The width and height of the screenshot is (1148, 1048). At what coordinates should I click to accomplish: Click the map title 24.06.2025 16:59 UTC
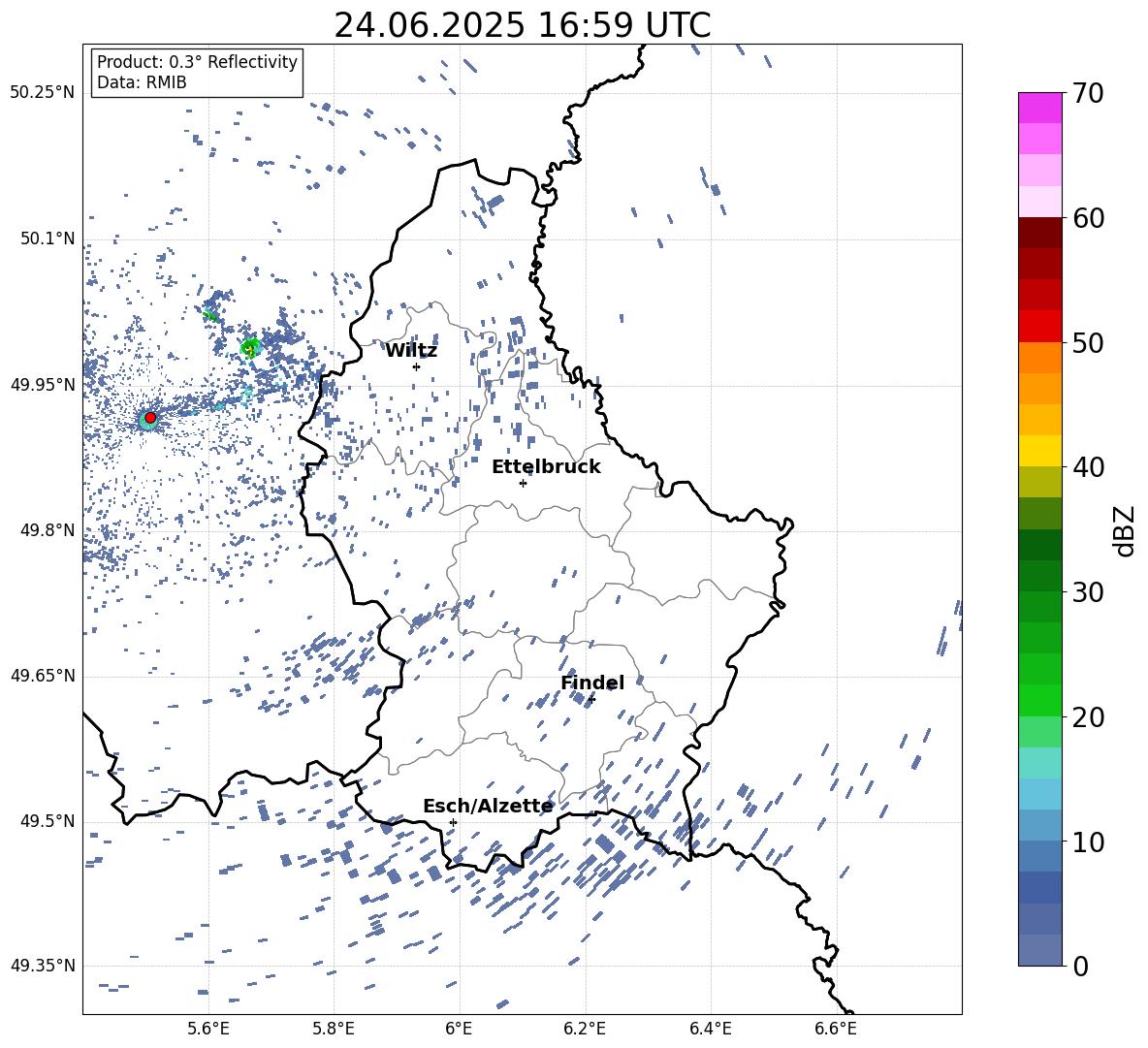[x=522, y=25]
